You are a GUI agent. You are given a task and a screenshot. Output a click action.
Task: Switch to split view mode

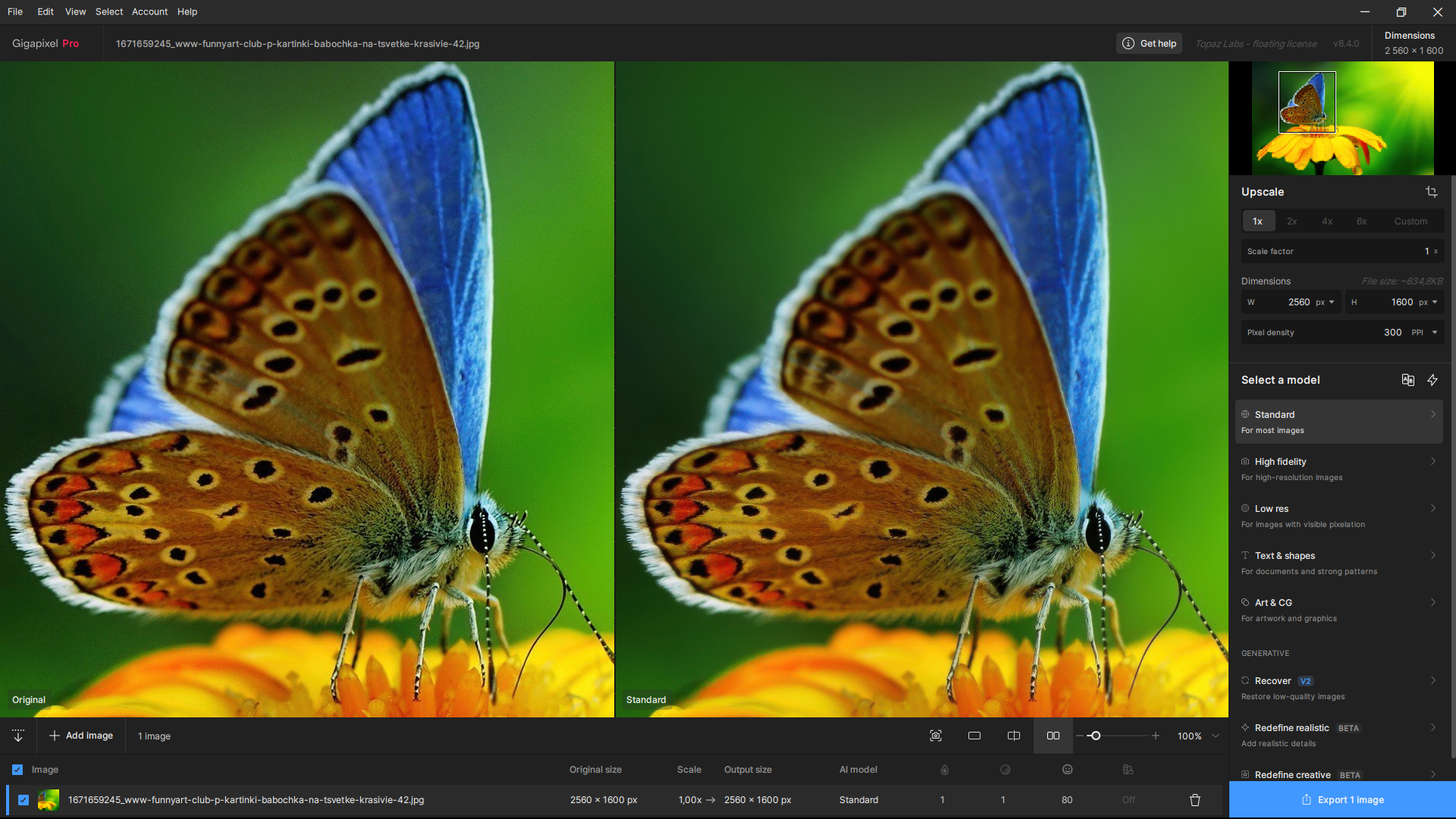tap(1014, 736)
